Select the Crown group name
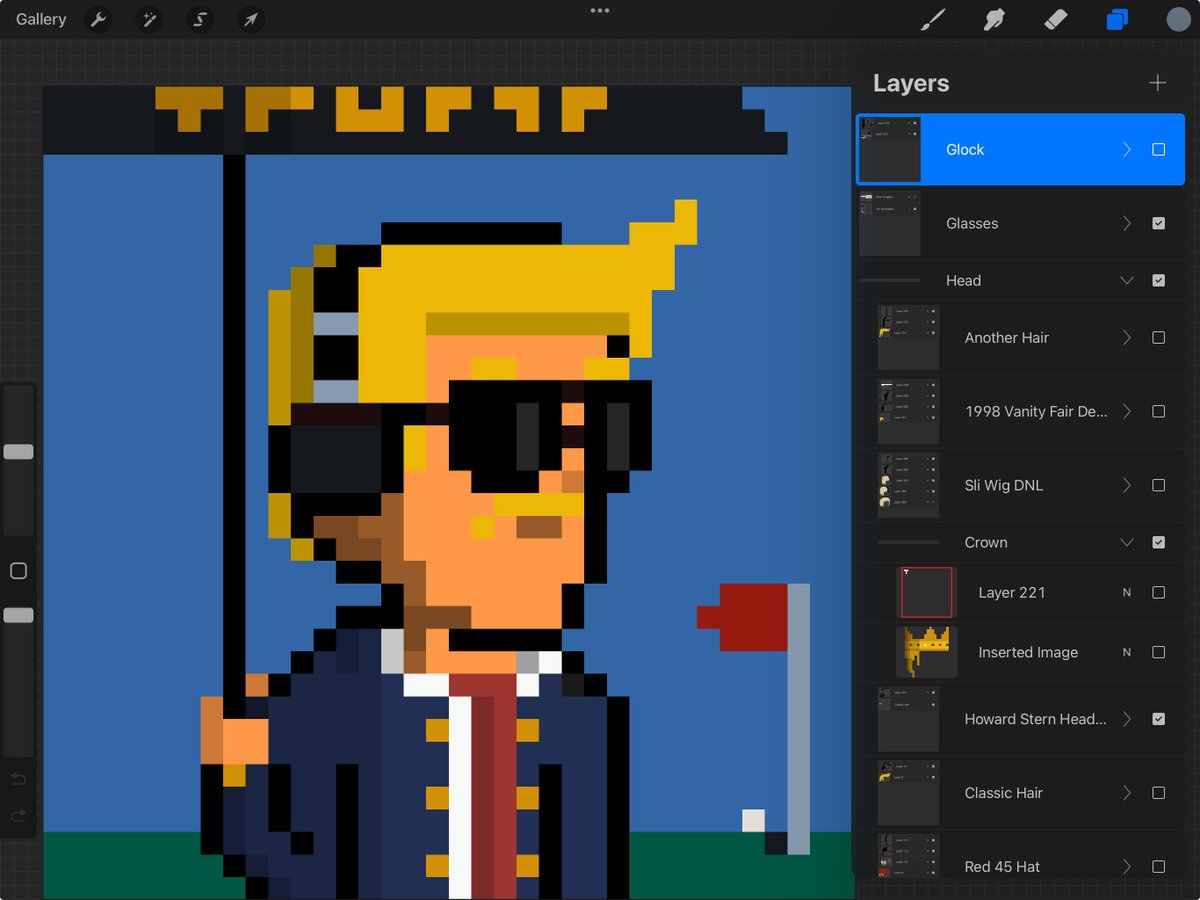1200x900 pixels. tap(986, 542)
